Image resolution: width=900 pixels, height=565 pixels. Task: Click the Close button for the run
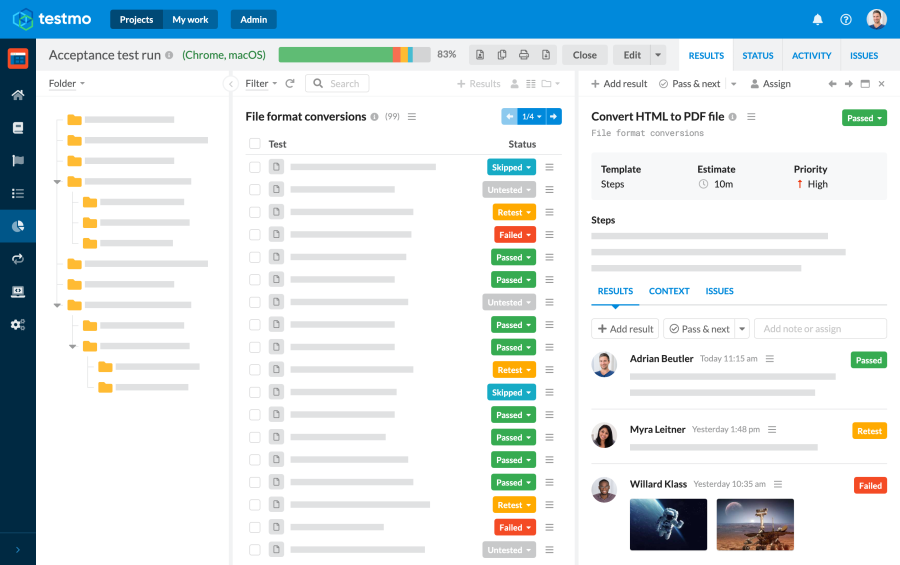coord(584,55)
